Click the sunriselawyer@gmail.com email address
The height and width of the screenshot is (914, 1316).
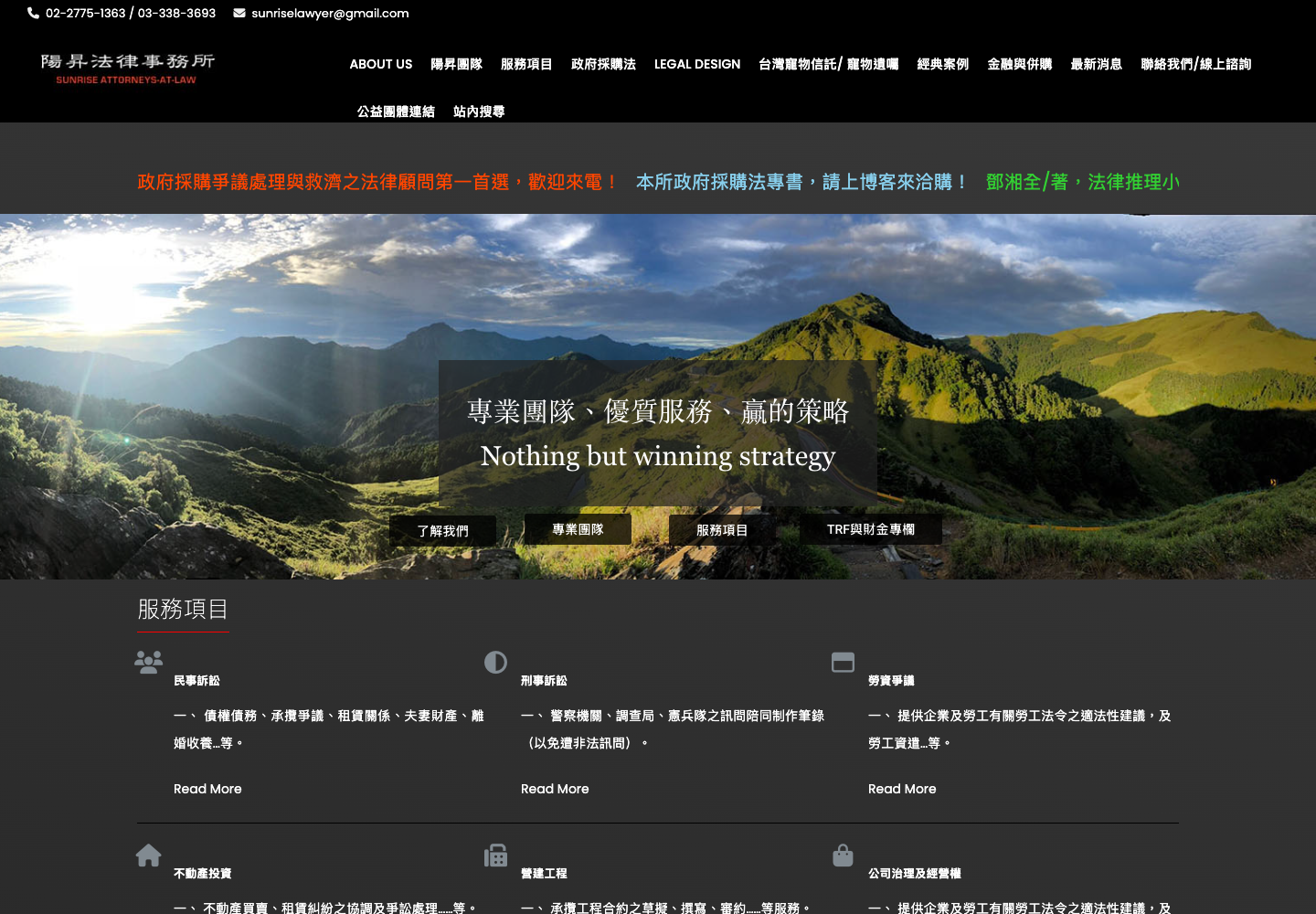[330, 13]
